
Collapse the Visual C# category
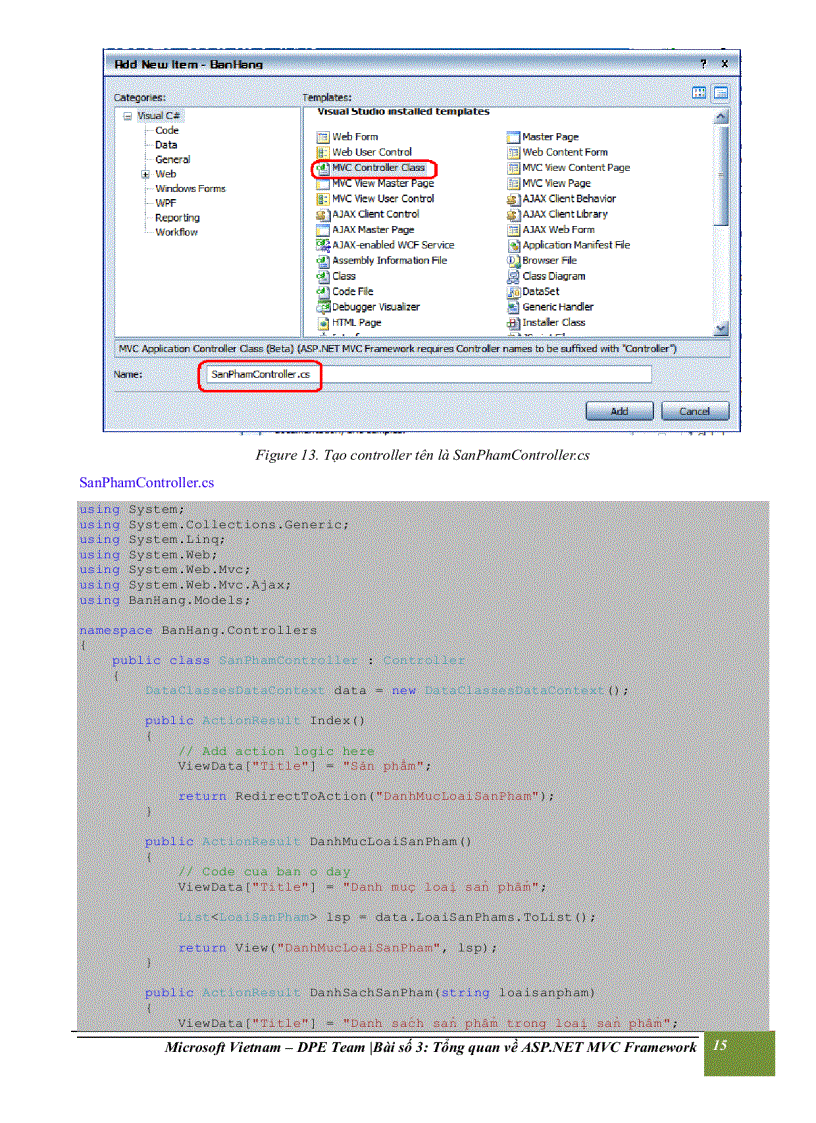pyautogui.click(x=128, y=115)
